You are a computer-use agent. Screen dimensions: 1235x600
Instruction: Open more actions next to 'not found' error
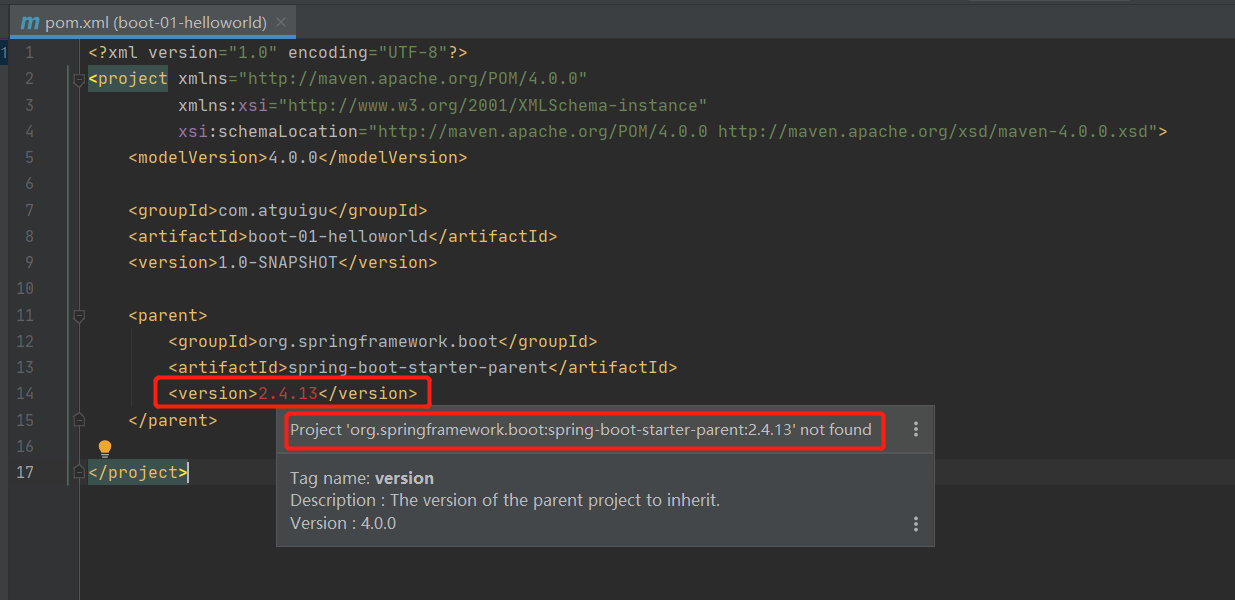pyautogui.click(x=915, y=430)
